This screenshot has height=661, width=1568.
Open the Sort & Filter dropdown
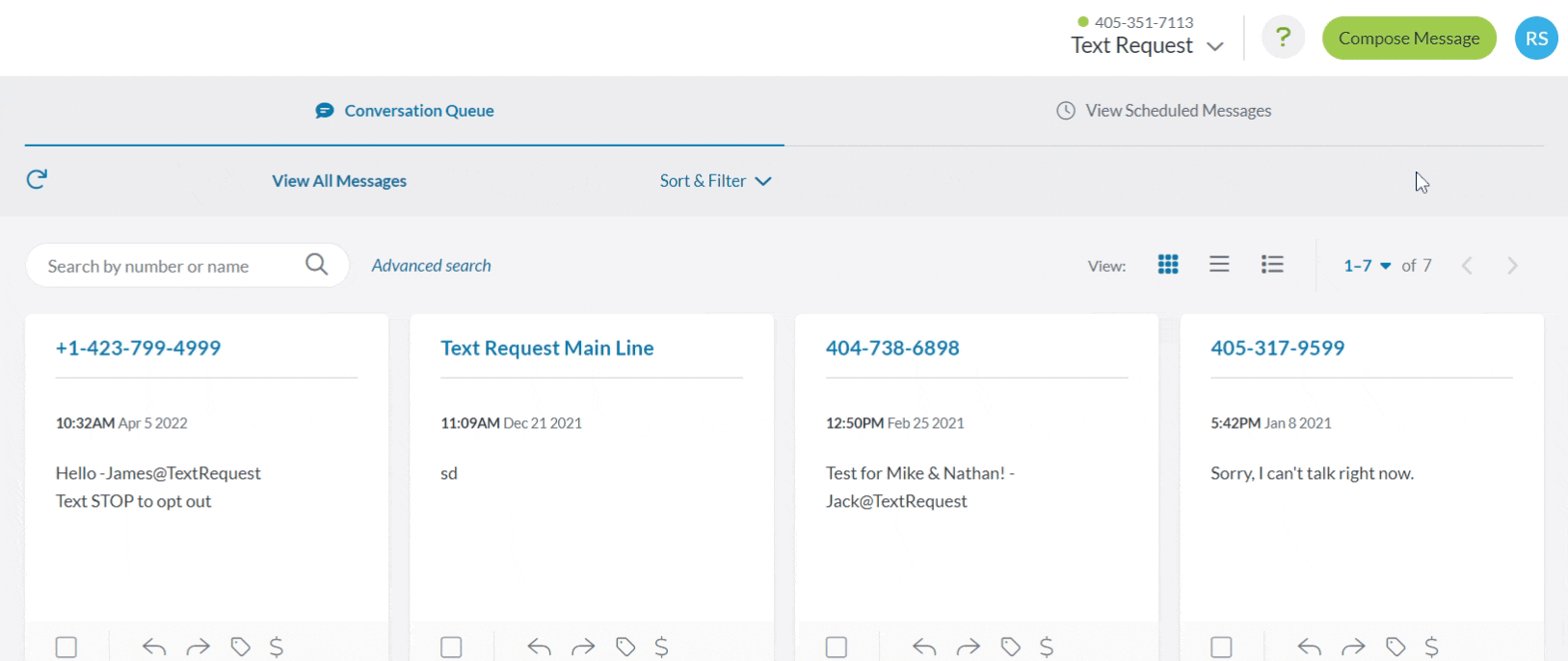tap(715, 180)
